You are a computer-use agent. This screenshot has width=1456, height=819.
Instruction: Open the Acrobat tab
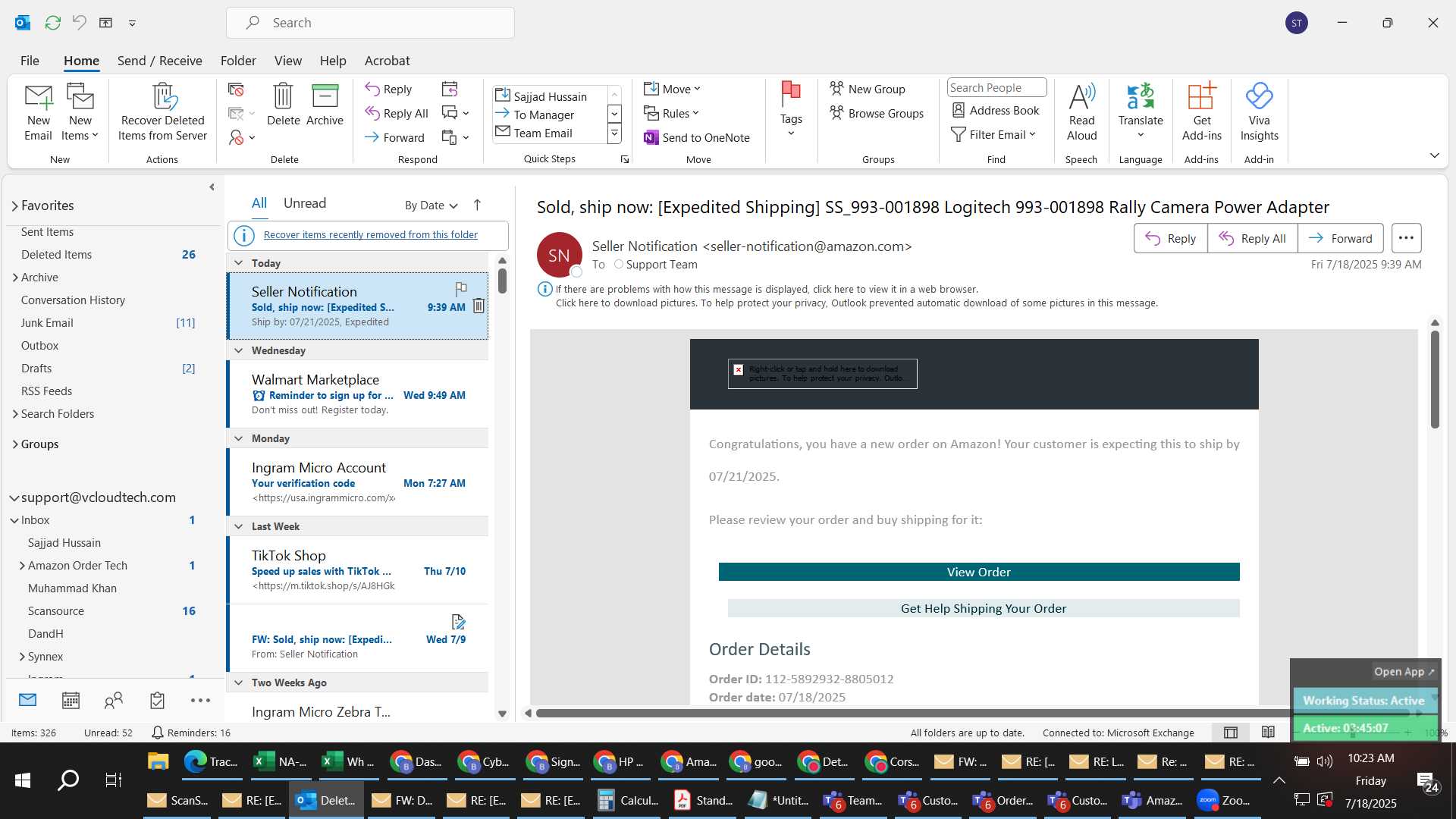click(x=387, y=61)
